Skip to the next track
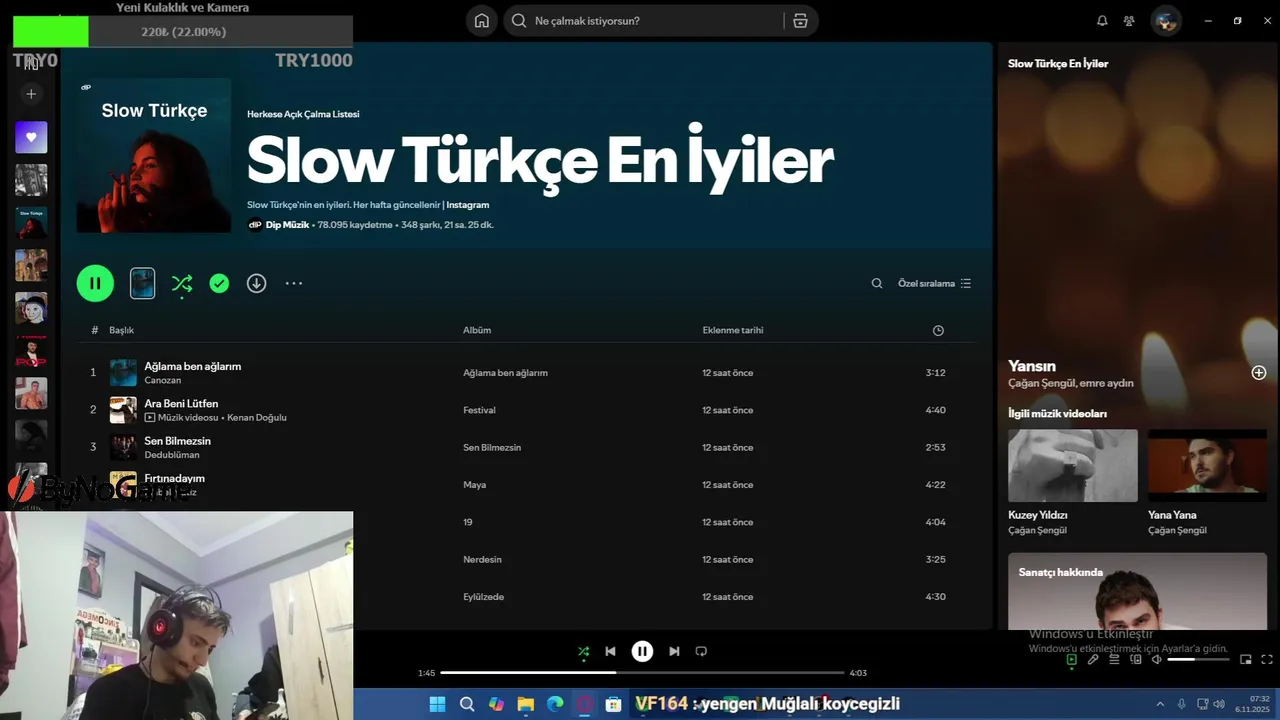 [674, 651]
